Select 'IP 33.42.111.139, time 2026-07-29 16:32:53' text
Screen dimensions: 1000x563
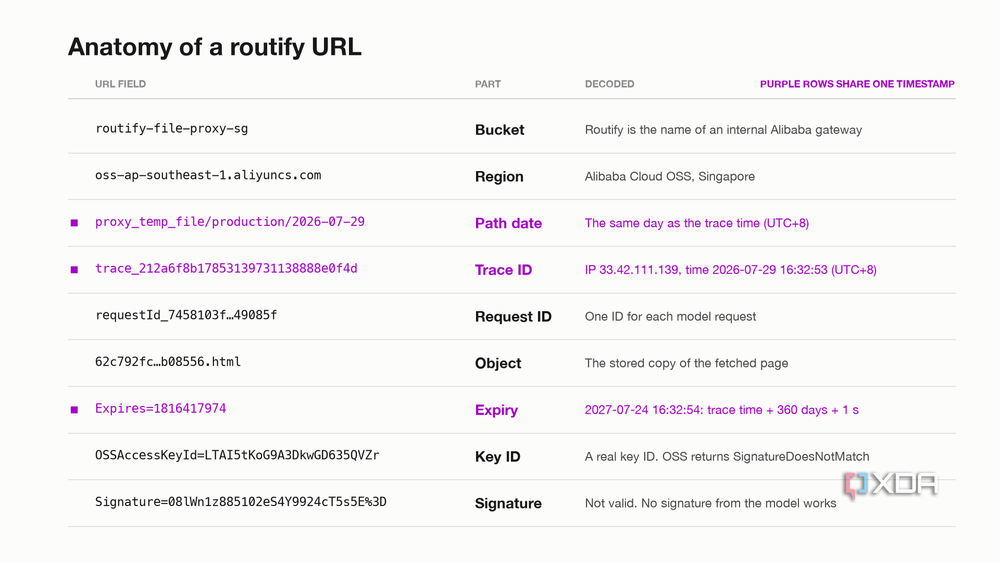point(706,270)
